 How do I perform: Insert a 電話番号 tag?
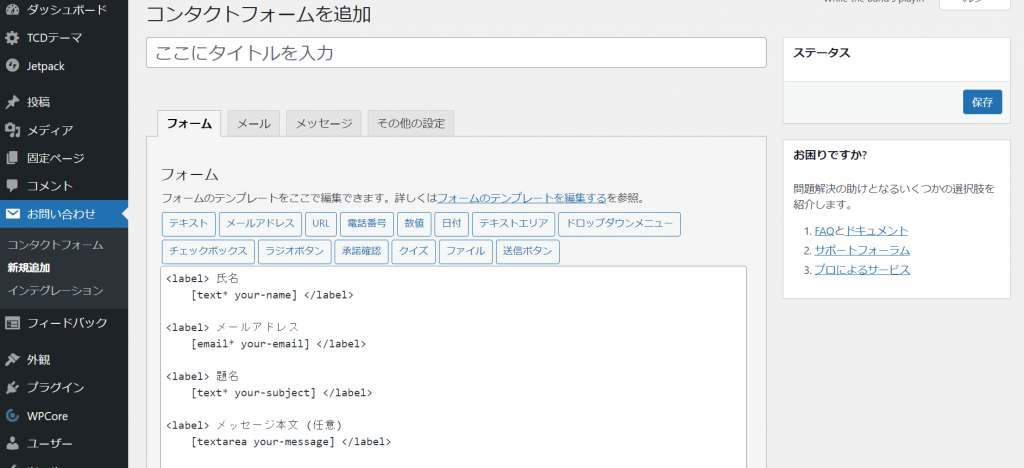367,224
